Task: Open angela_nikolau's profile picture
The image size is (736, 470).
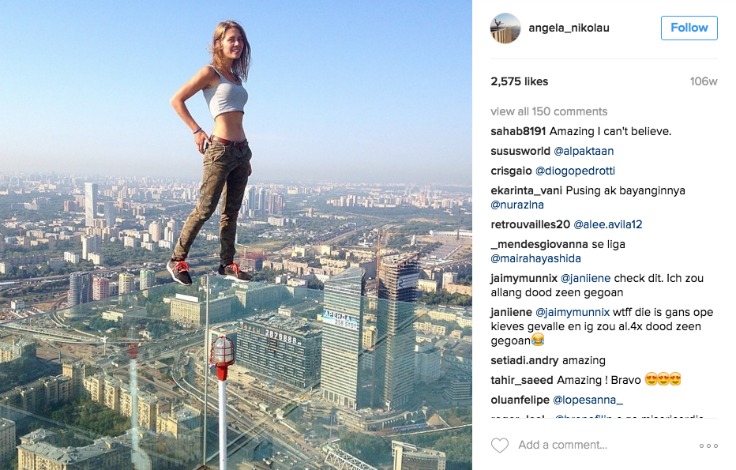Action: coord(506,28)
